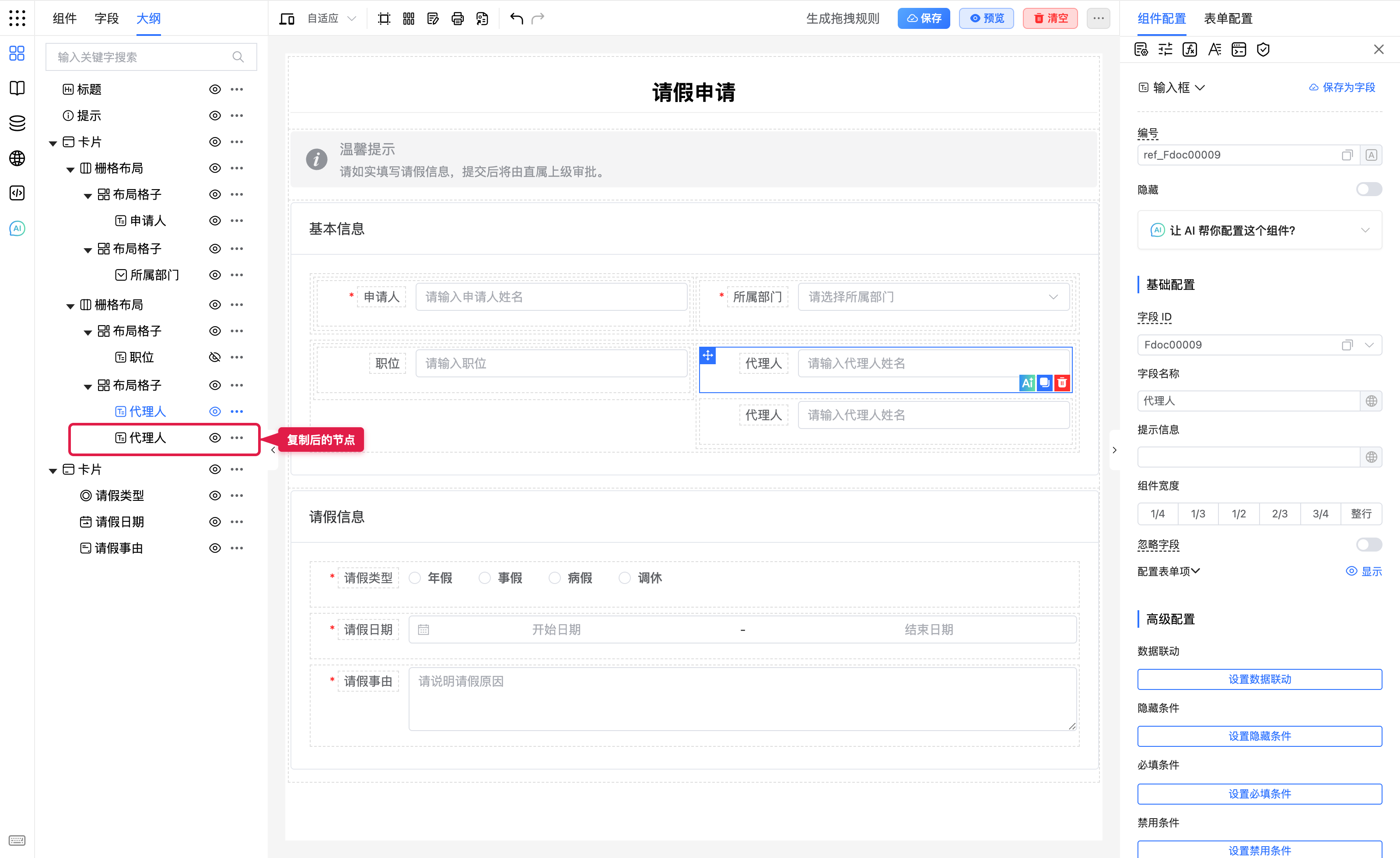The width and height of the screenshot is (1400, 858).
Task: Open the AI assistant sidebar icon
Action: 17,229
